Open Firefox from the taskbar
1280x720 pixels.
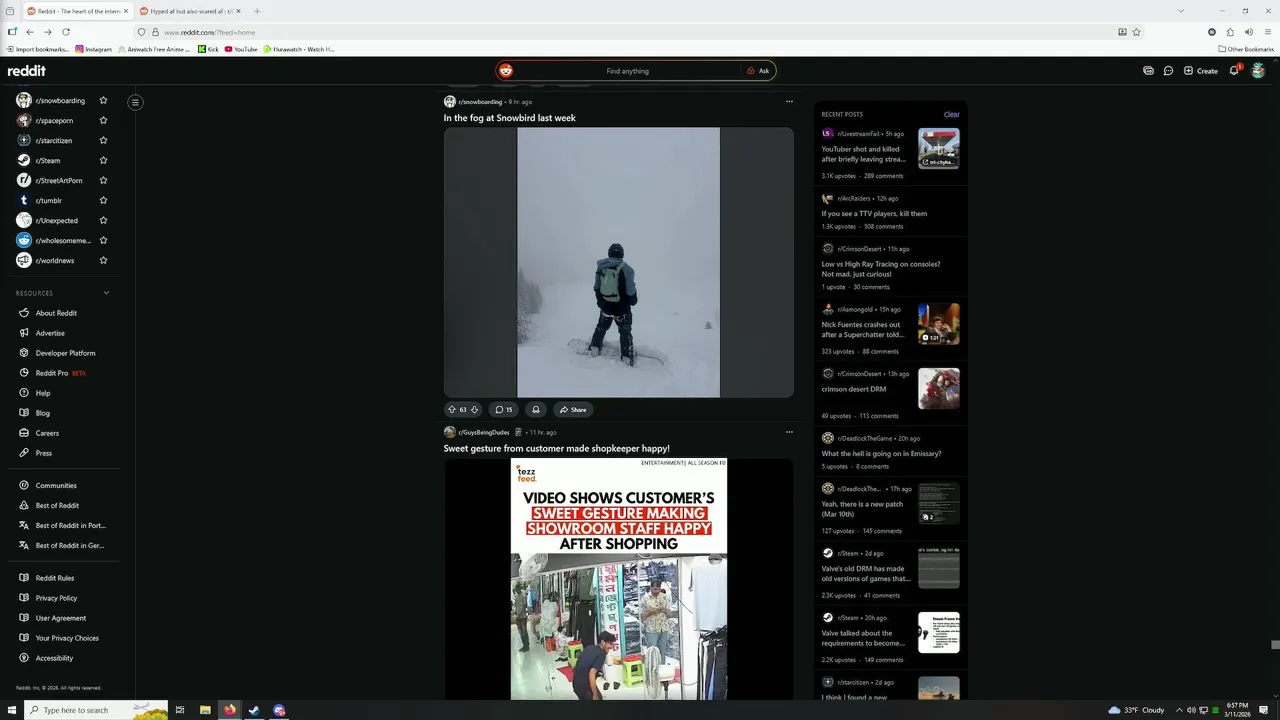pos(230,710)
